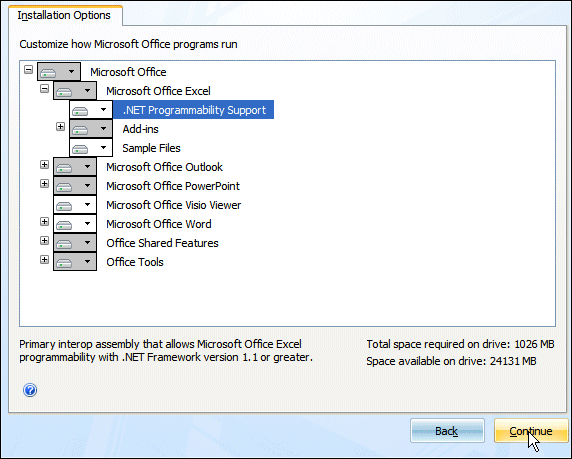Open install-state dropdown for .NET Programmability Support
The width and height of the screenshot is (572, 459).
pos(91,110)
